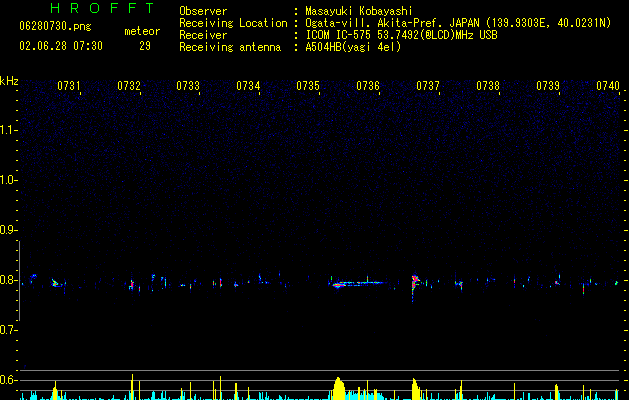629x400 pixels.
Task: Click the 'meteor' count label
Action: point(142,31)
